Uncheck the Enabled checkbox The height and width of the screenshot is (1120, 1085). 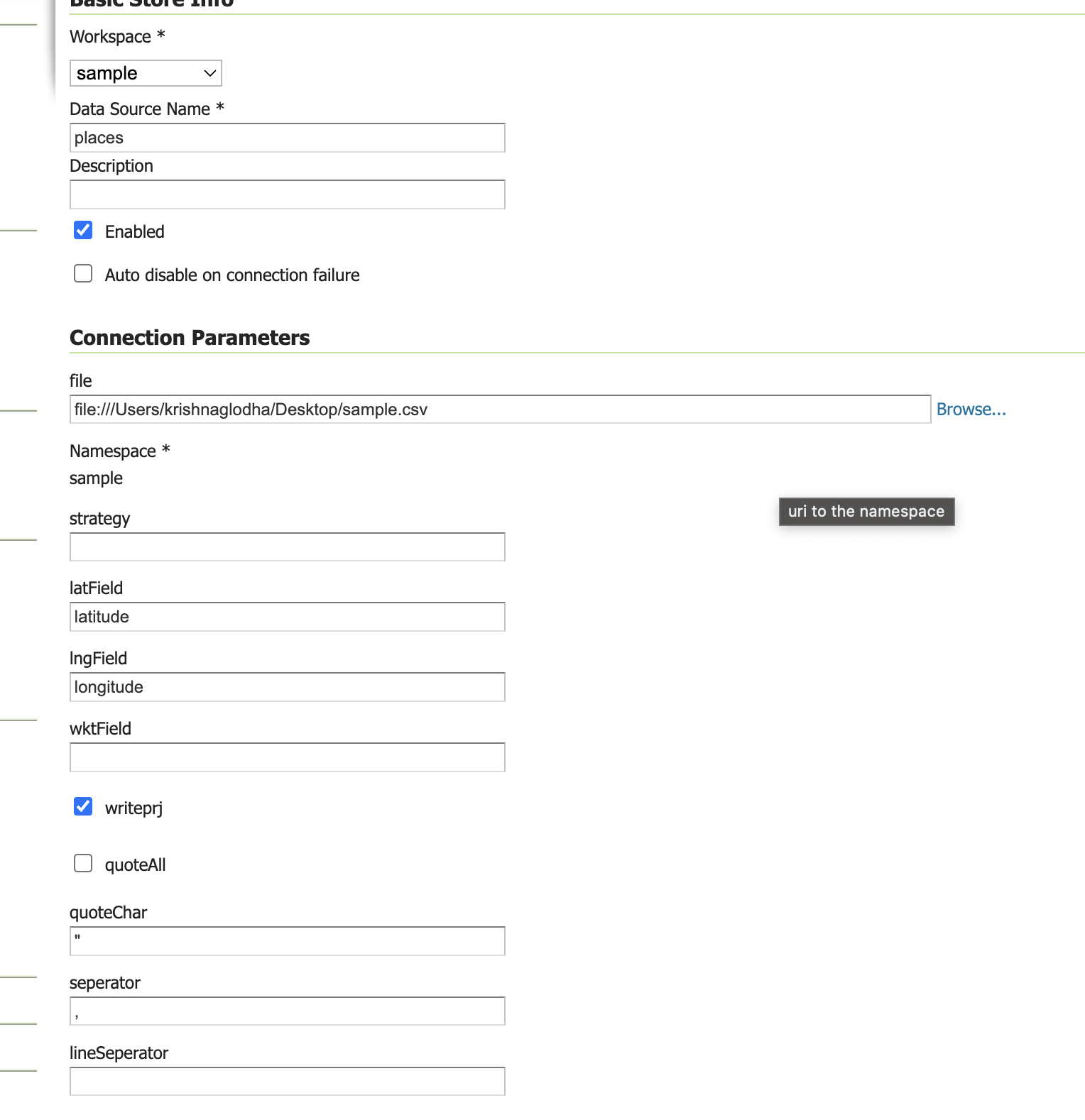pyautogui.click(x=83, y=231)
